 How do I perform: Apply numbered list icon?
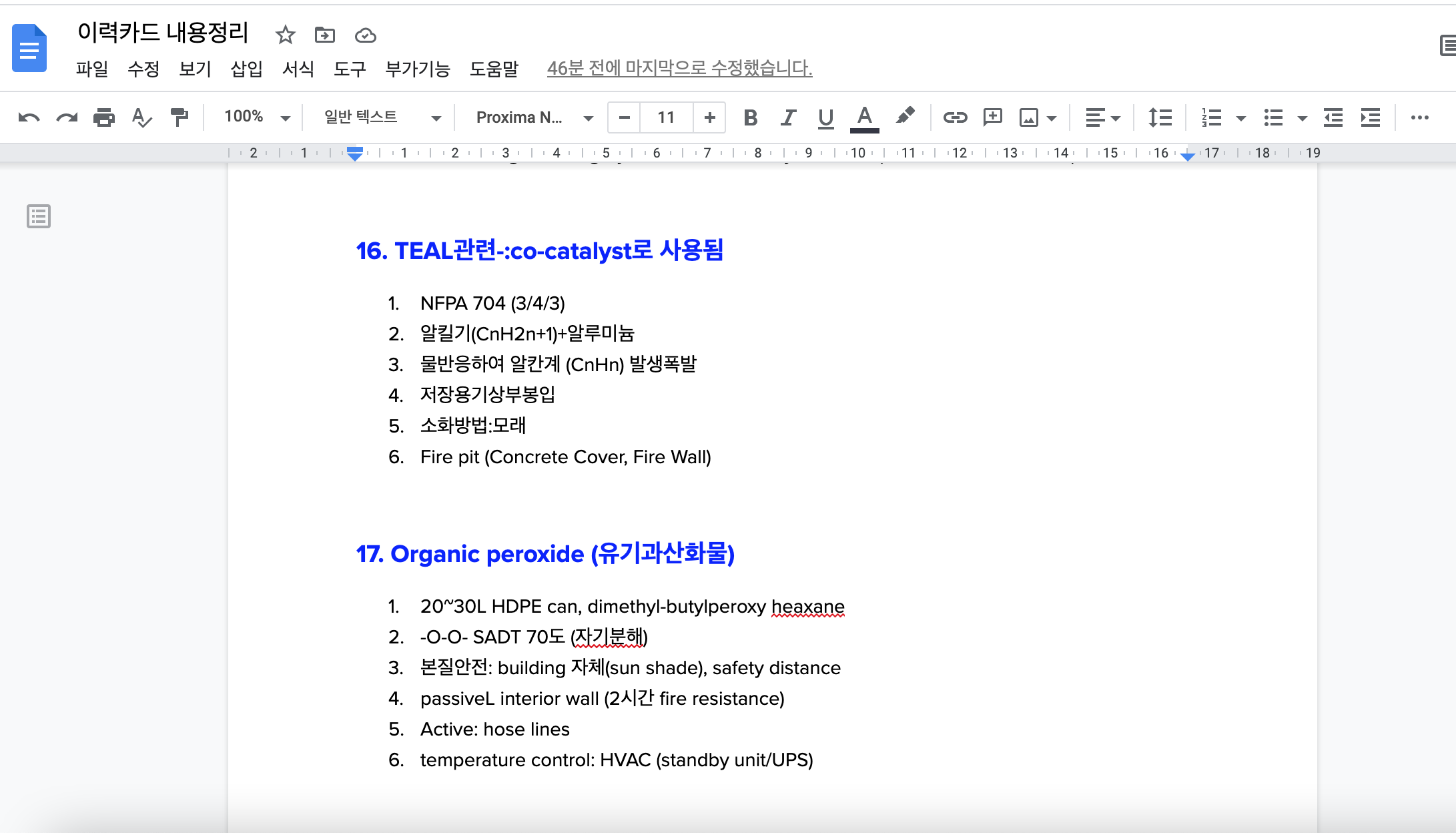point(1211,117)
